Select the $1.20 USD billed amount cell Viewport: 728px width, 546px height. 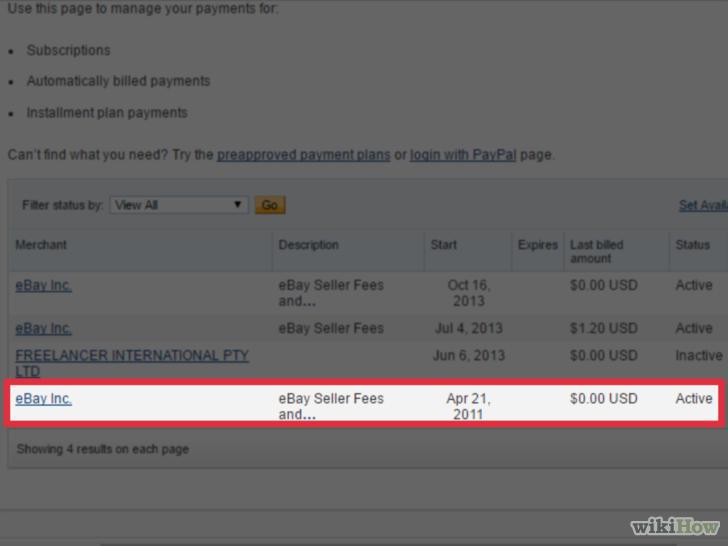click(x=604, y=328)
